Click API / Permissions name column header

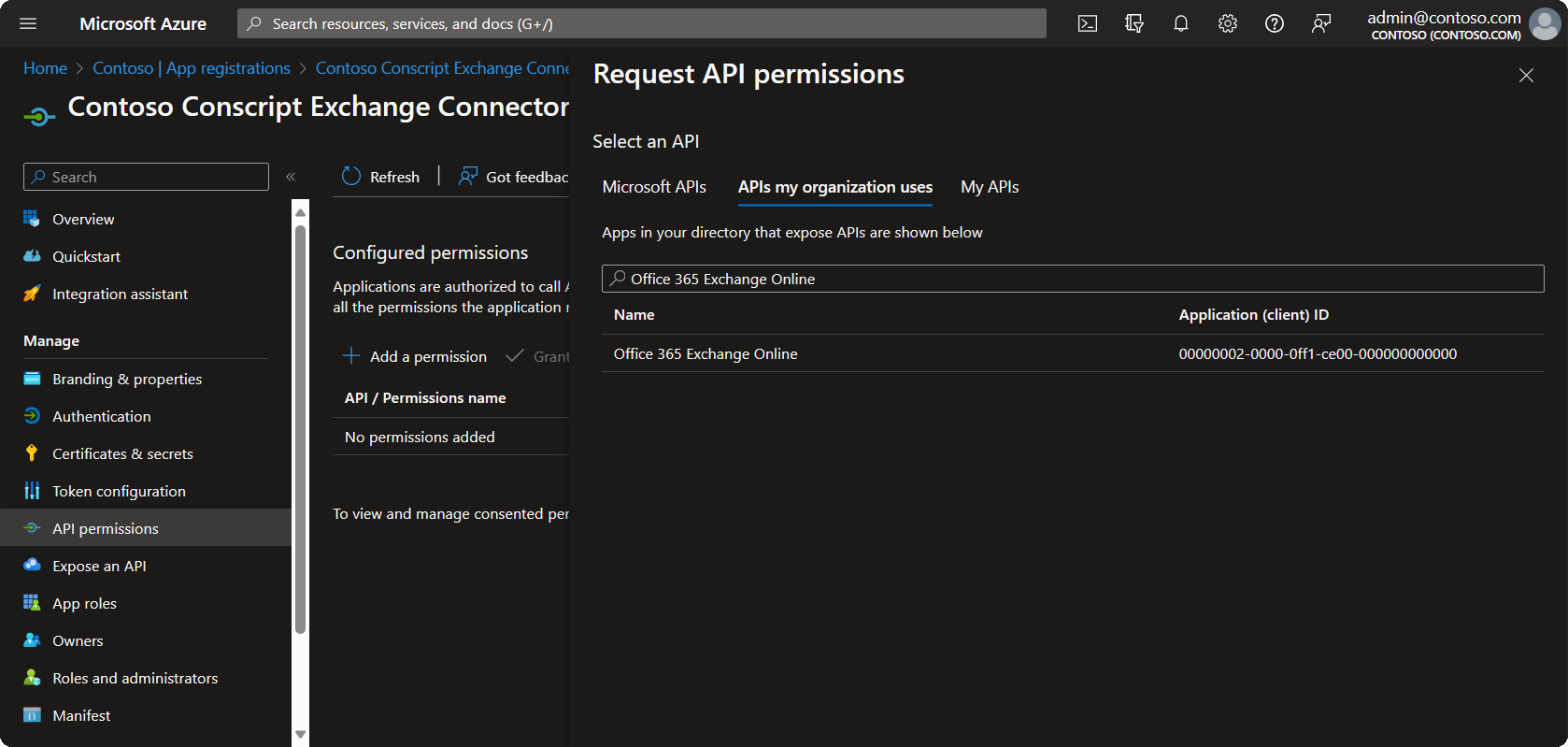coord(425,397)
